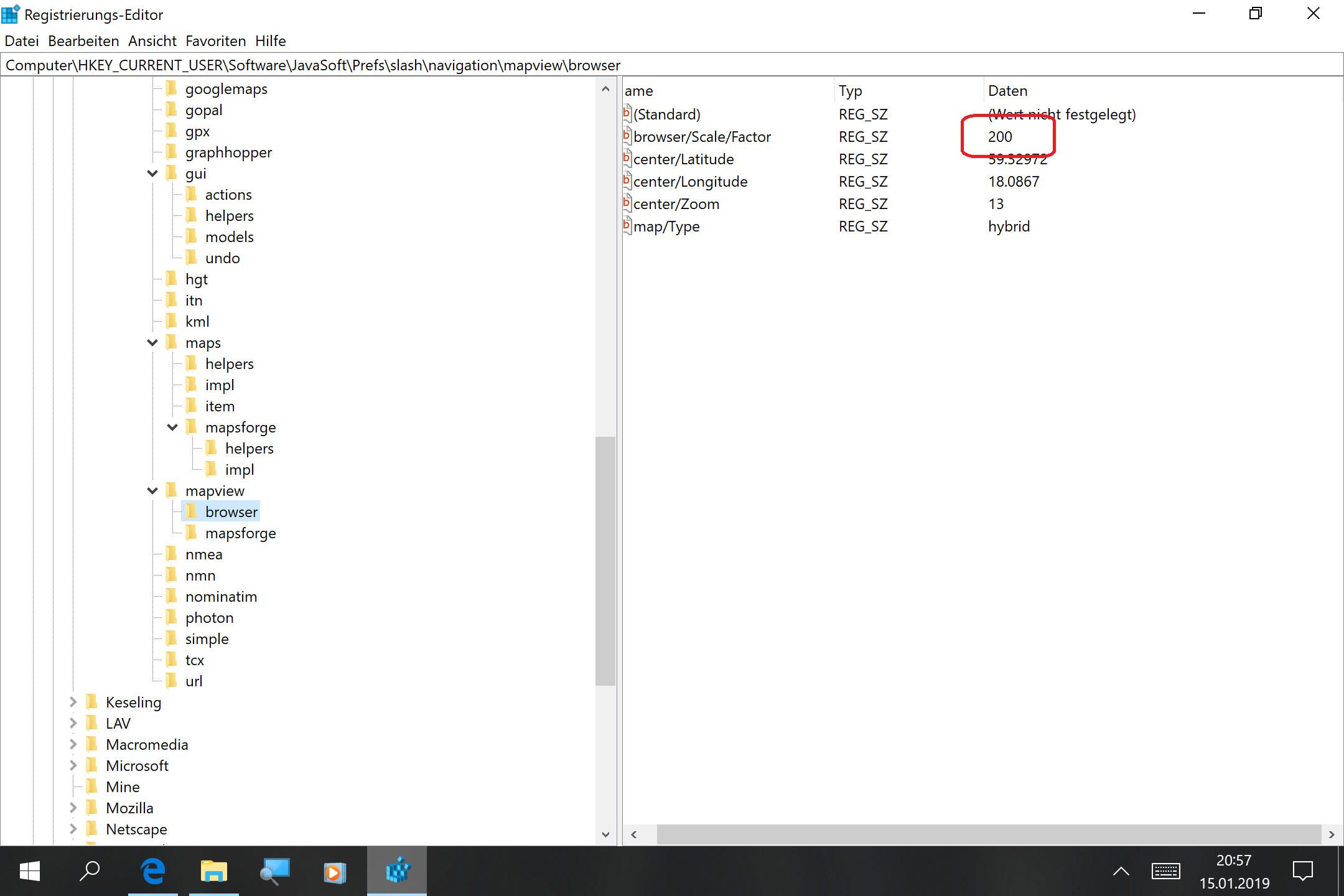Collapse the gui tree node
1344x896 pixels.
(x=152, y=174)
